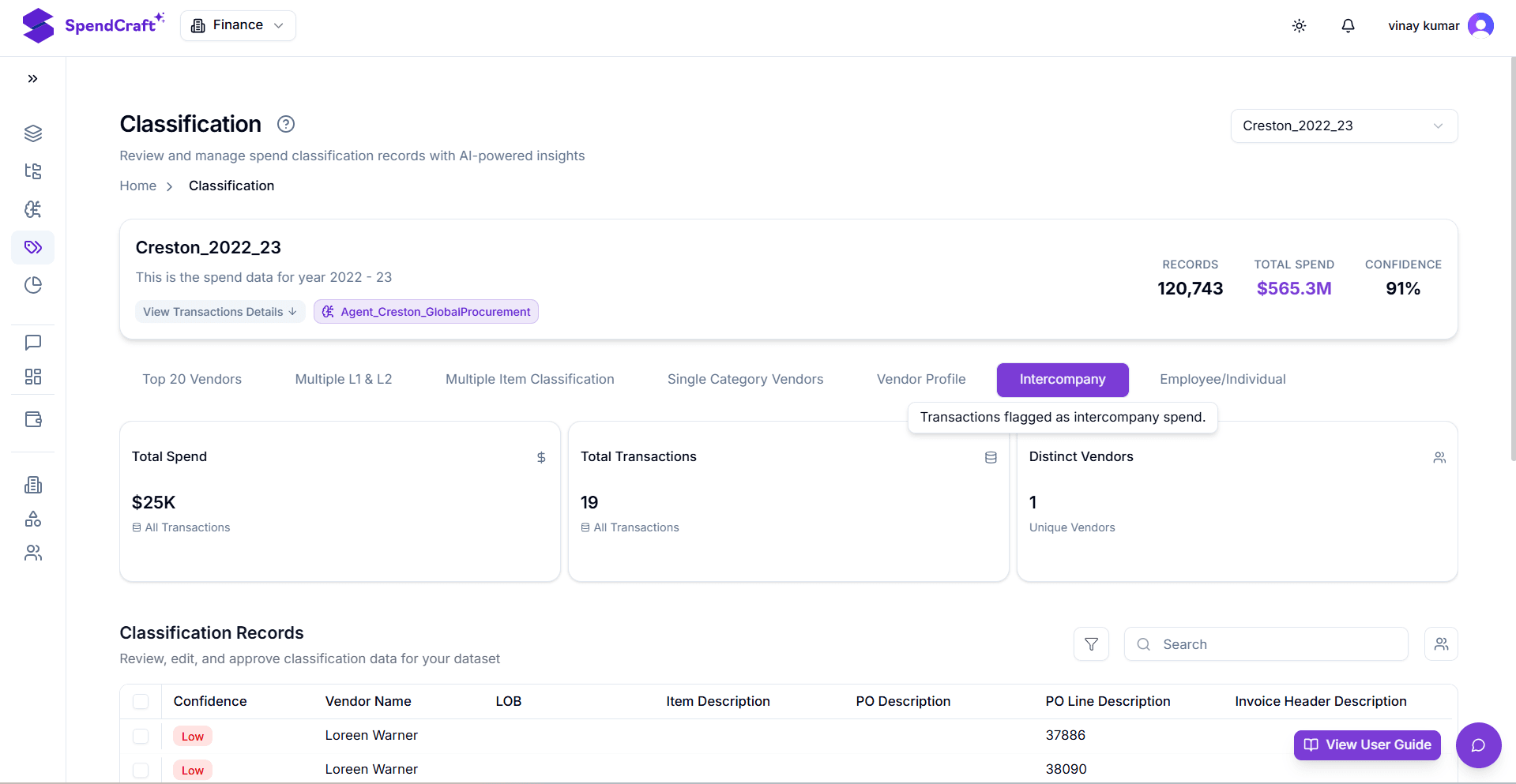
Task: Expand the sidebar with double chevron
Action: (33, 79)
